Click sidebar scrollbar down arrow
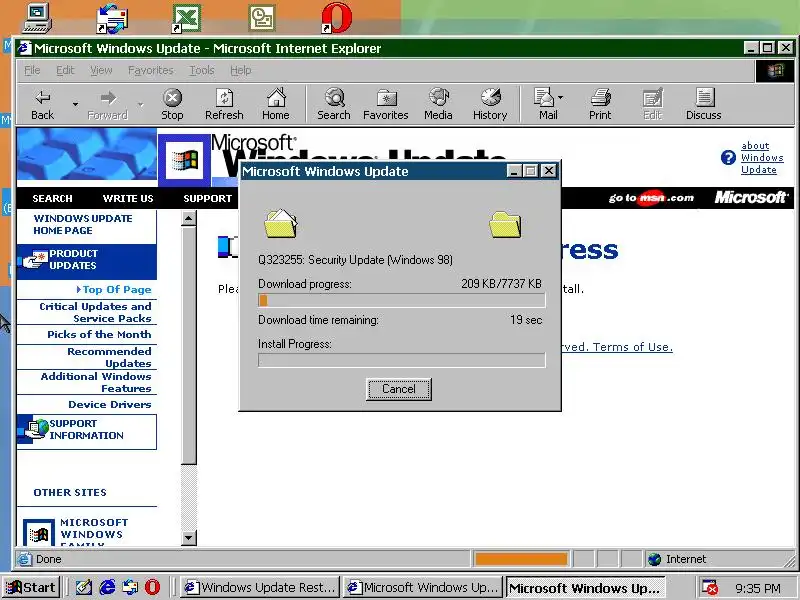This screenshot has height=600, width=800. tap(189, 538)
